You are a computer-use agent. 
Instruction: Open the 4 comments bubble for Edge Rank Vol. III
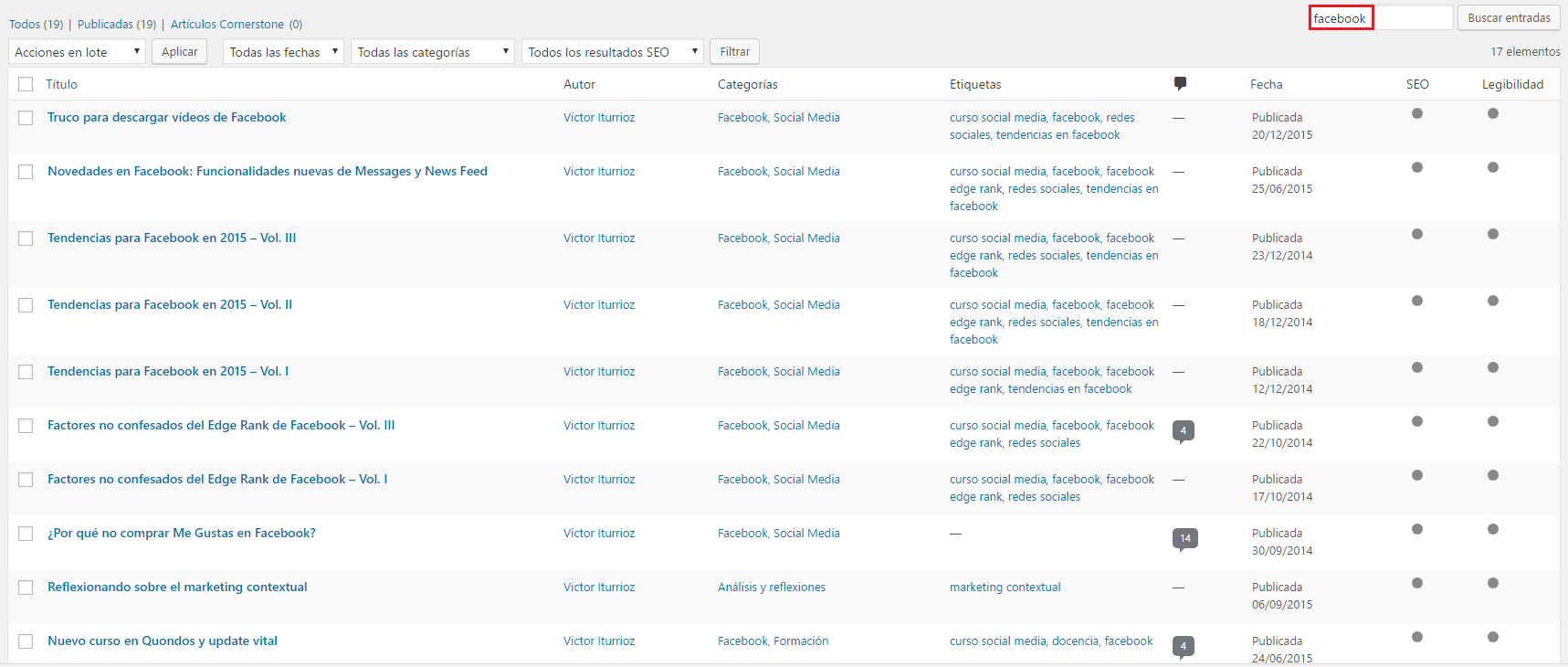[1183, 430]
